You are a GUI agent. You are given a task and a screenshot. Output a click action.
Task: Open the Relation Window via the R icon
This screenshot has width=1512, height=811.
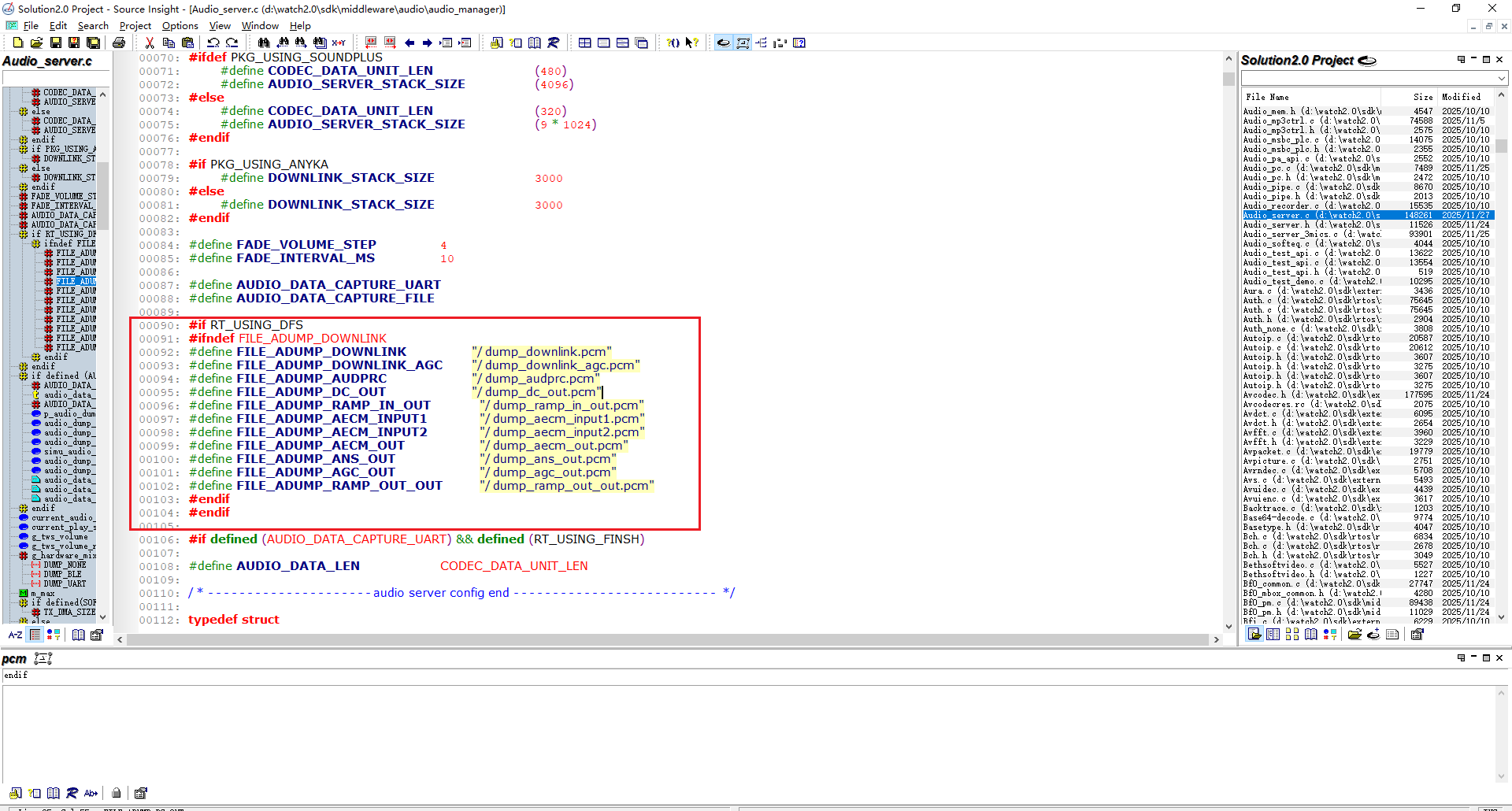554,43
